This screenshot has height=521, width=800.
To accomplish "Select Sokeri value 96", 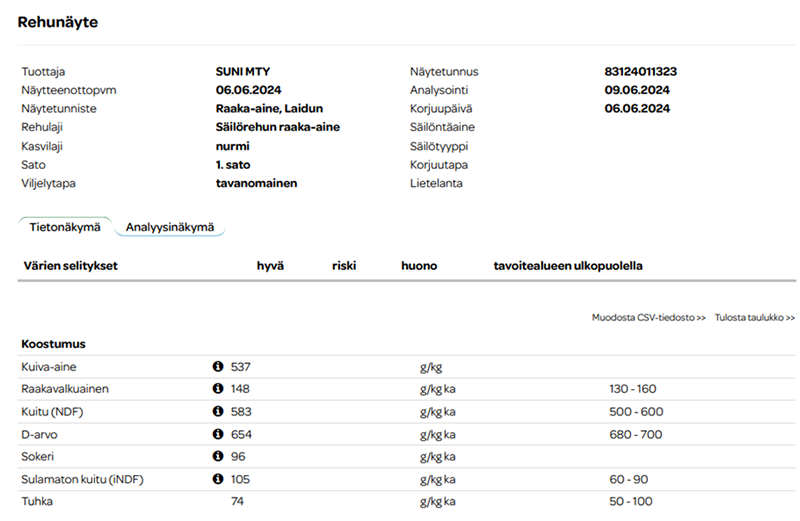I will pos(238,456).
